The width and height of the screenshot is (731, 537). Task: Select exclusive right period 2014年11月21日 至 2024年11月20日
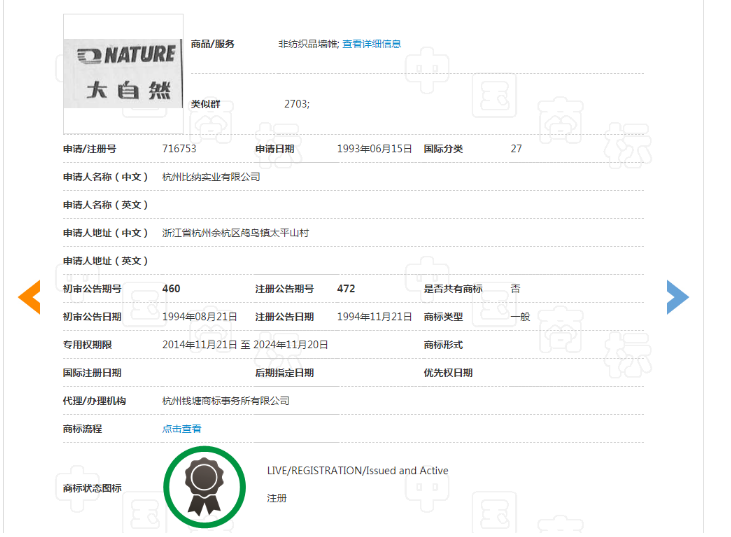(245, 344)
